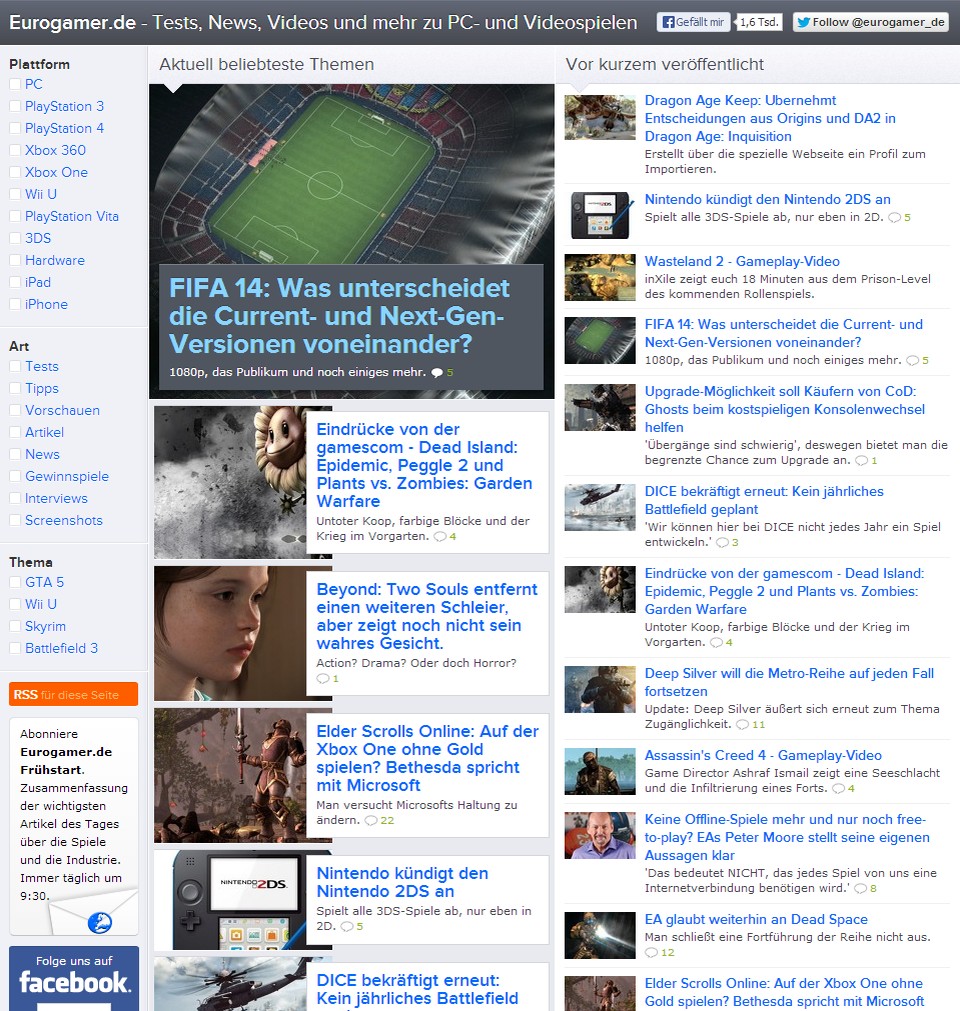Open the 'Folge uns auf facebook' box

(74, 978)
